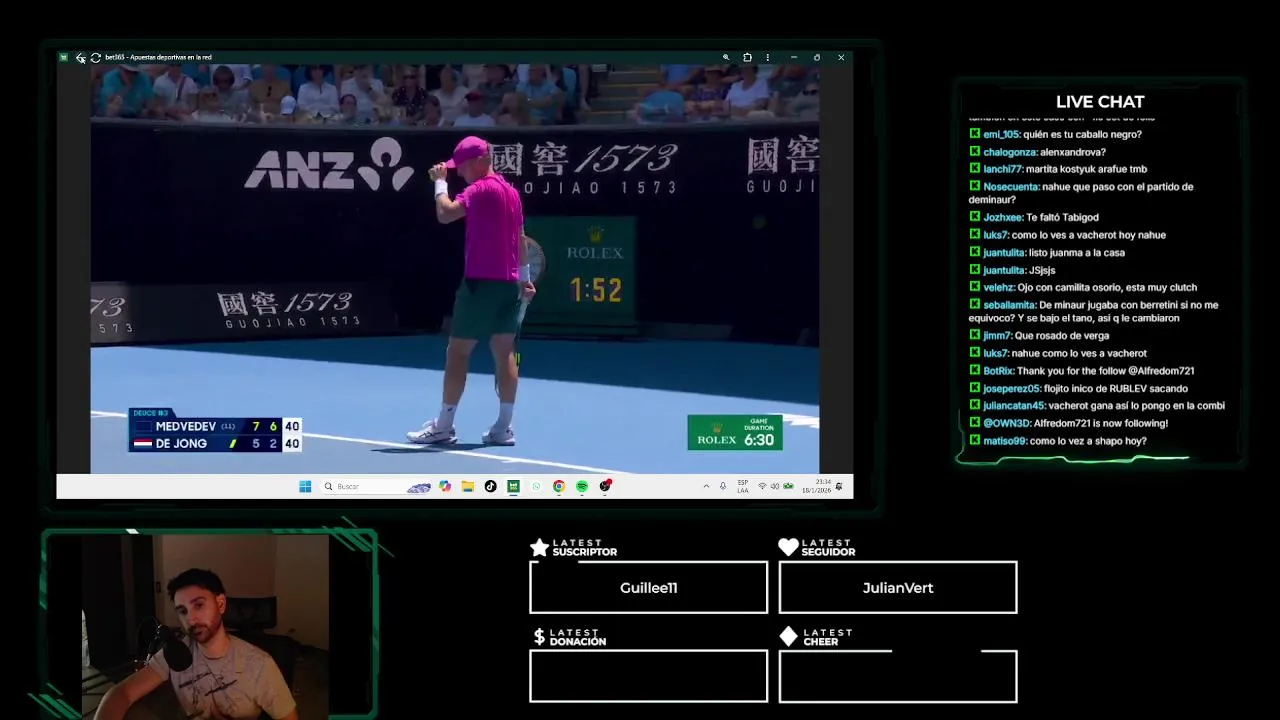Expand the hidden system tray icons
Viewport: 1280px width, 720px height.
point(706,487)
